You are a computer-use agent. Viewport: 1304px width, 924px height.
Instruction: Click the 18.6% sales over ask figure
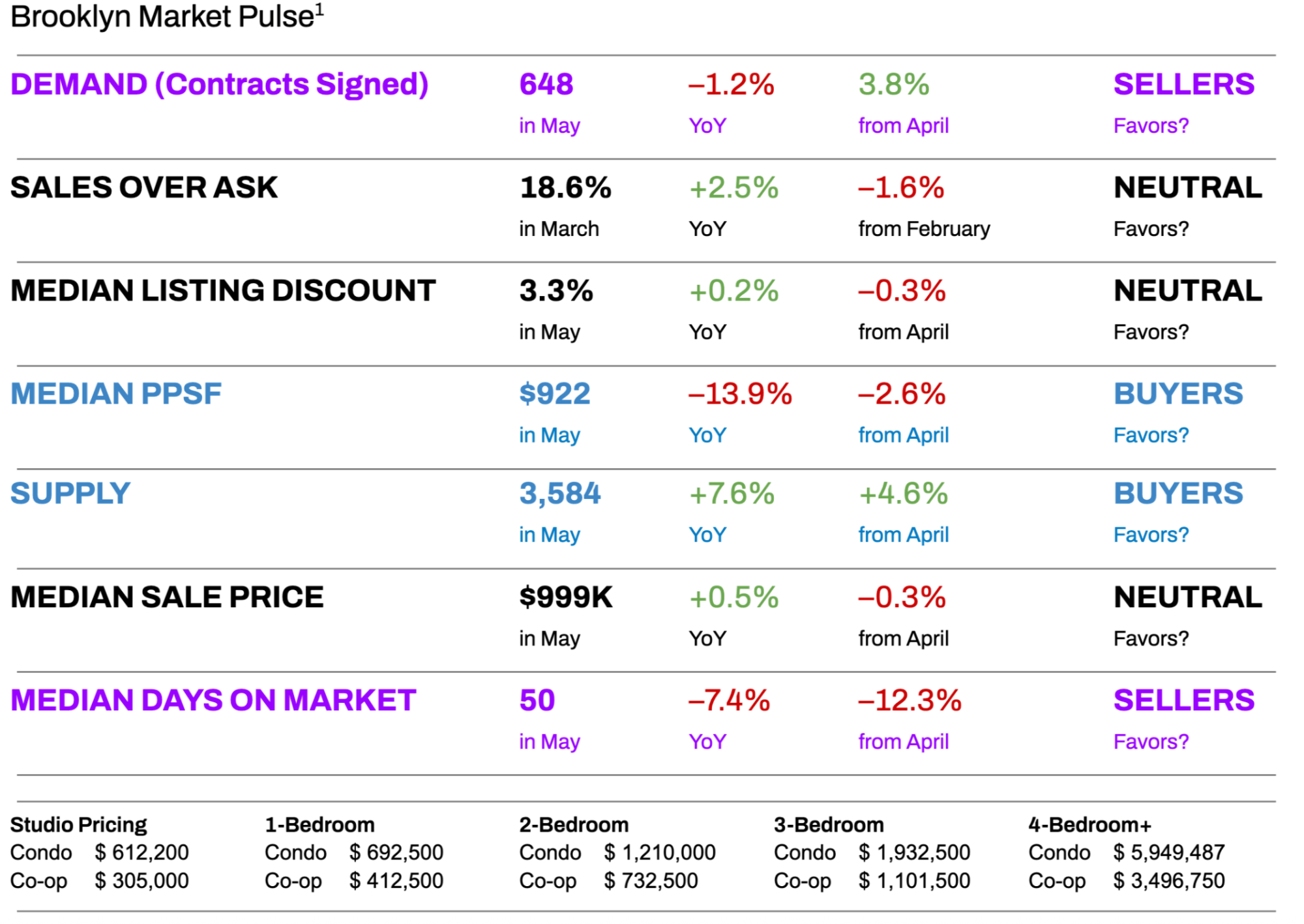(x=565, y=188)
